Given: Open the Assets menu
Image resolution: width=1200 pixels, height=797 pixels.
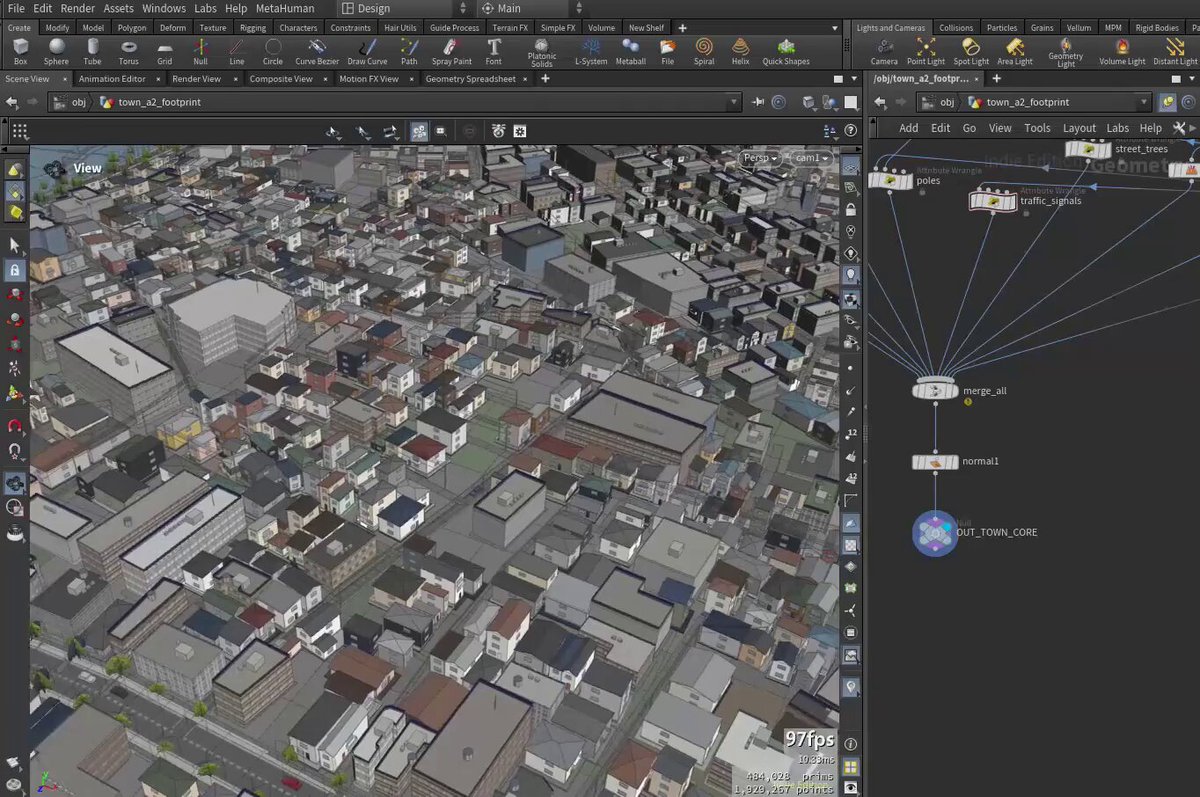Looking at the screenshot, I should 119,8.
